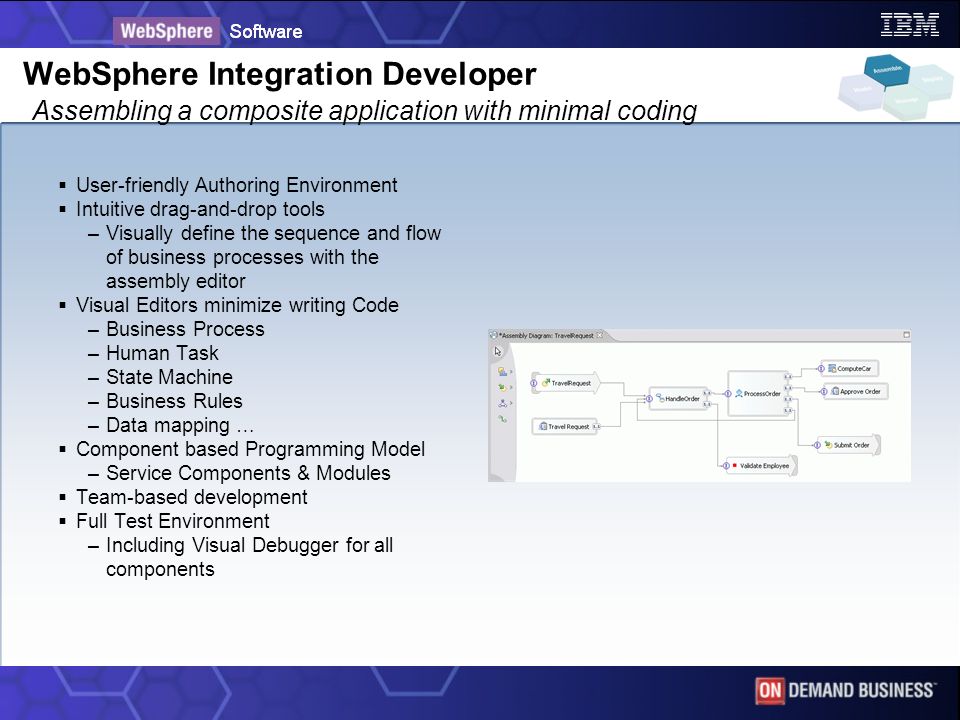Expand the import/export palette drawer arrow
Screen dimensions: 960x720
[x=511, y=388]
